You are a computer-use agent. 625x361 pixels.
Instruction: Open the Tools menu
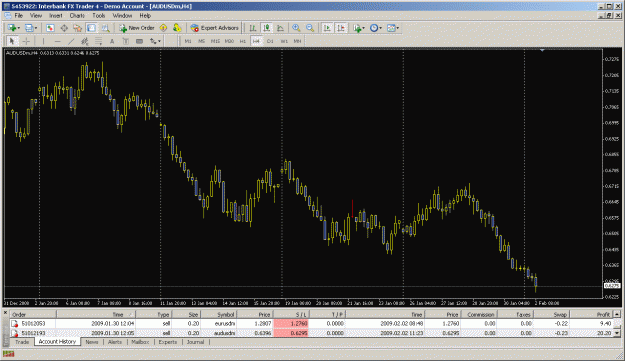pos(98,16)
